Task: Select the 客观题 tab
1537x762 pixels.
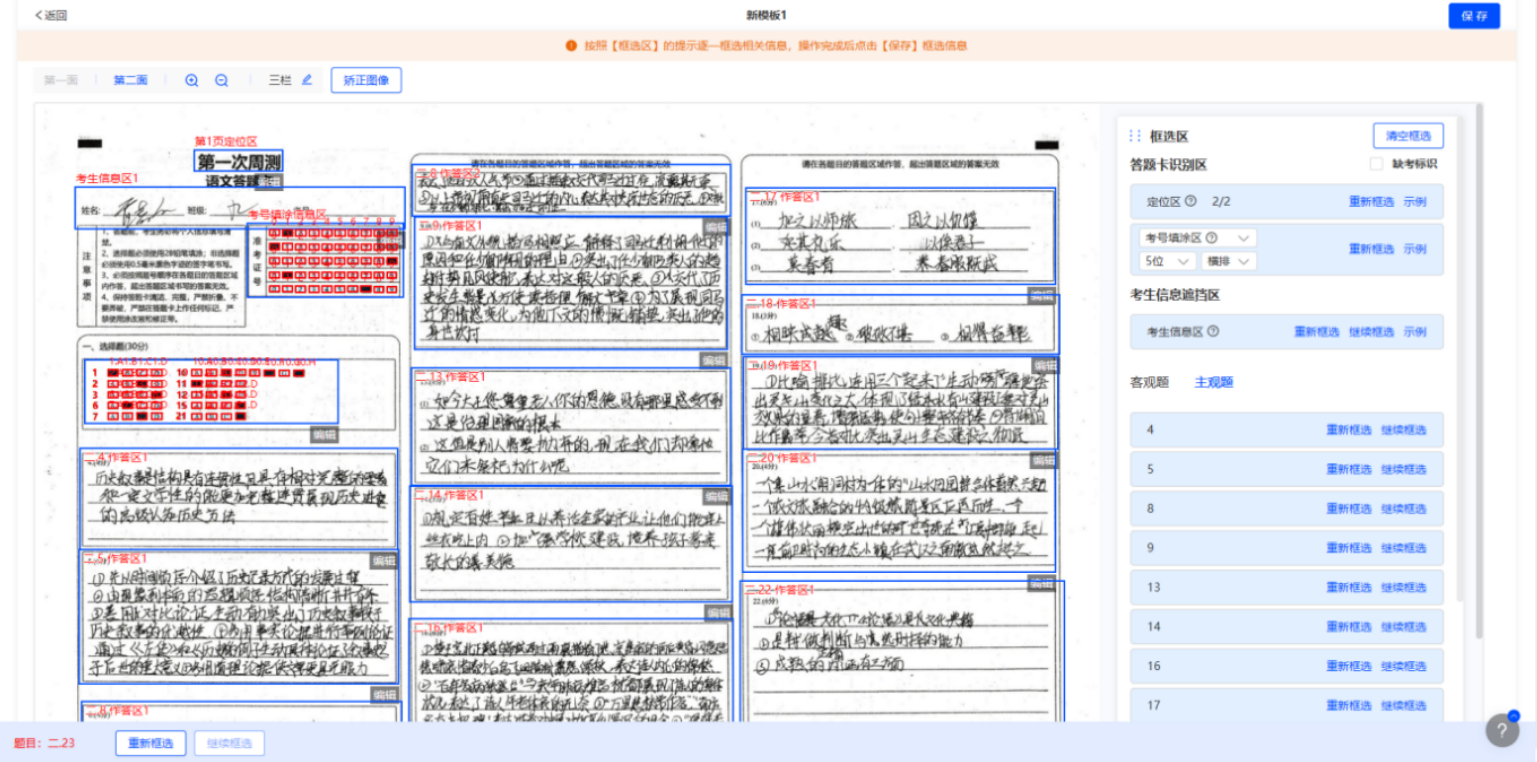Action: (1149, 382)
